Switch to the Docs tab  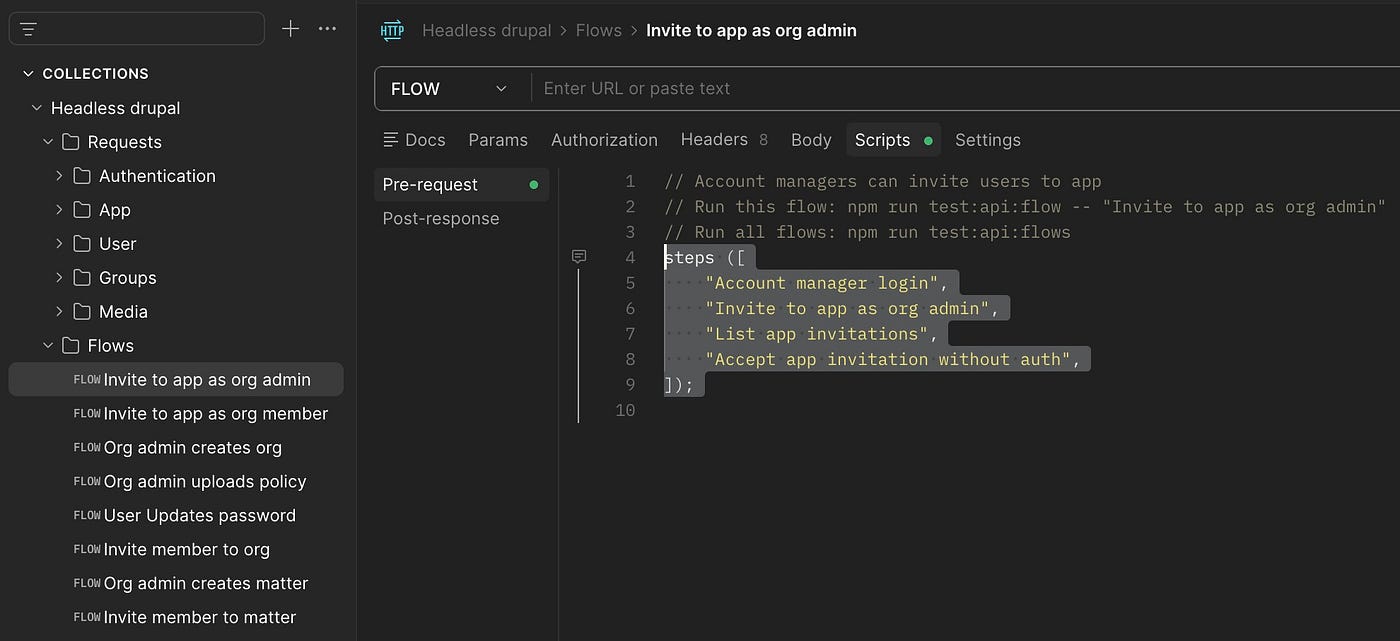(414, 140)
